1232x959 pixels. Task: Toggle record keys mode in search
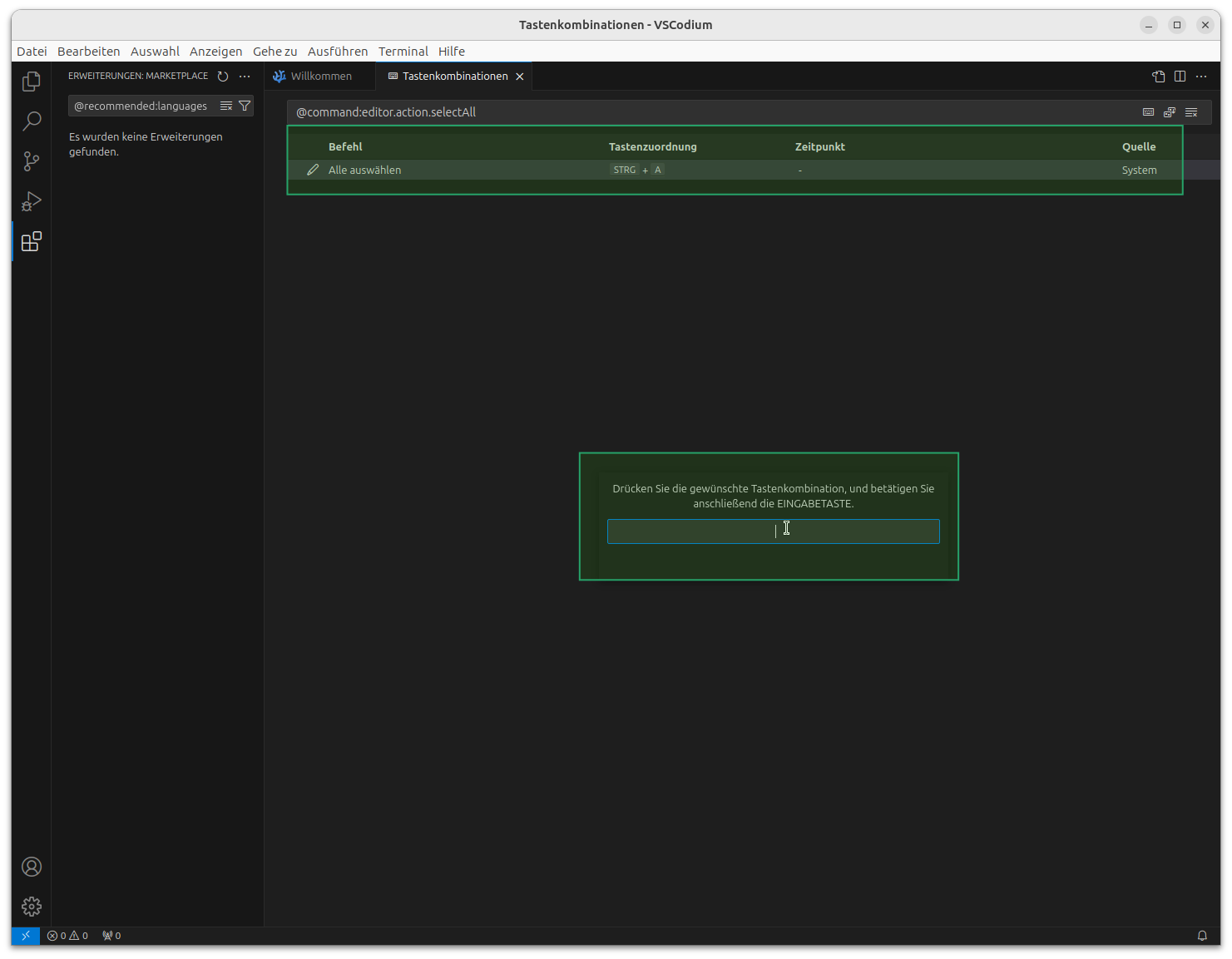1148,112
